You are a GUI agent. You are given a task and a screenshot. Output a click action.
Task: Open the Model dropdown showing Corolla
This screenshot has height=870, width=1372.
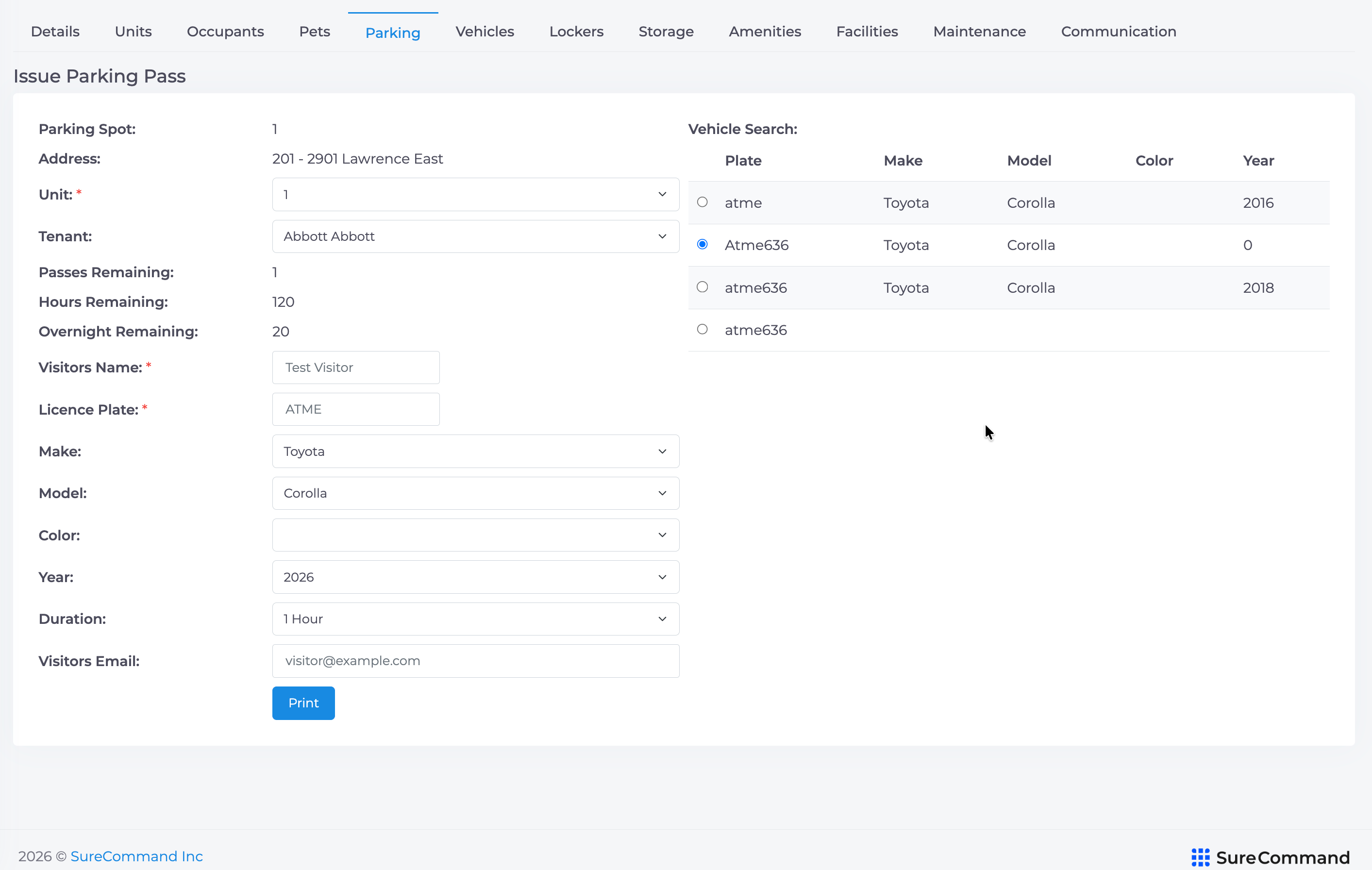475,493
